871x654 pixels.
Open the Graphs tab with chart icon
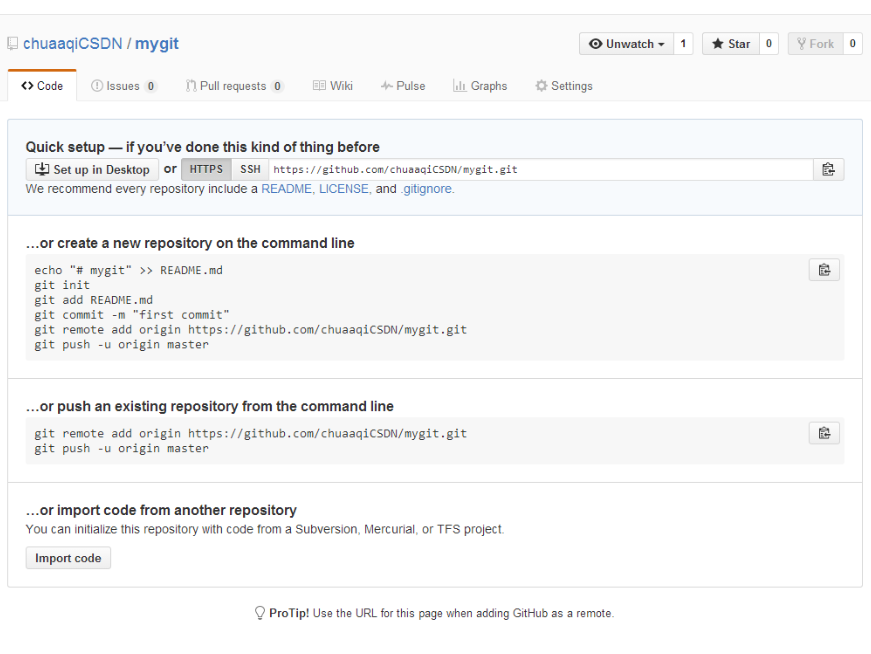tap(480, 86)
